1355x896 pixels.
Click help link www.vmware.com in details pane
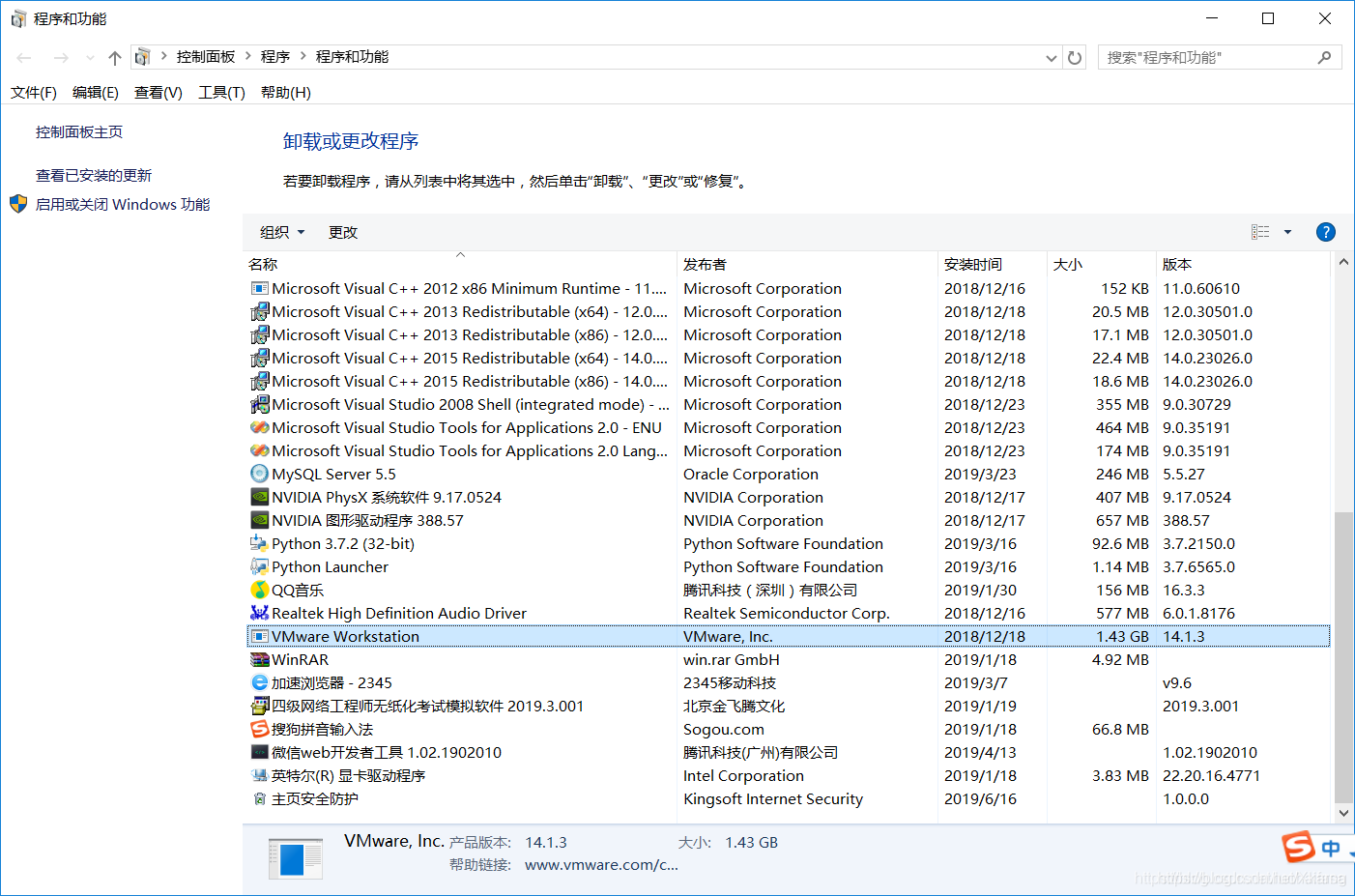tap(601, 864)
